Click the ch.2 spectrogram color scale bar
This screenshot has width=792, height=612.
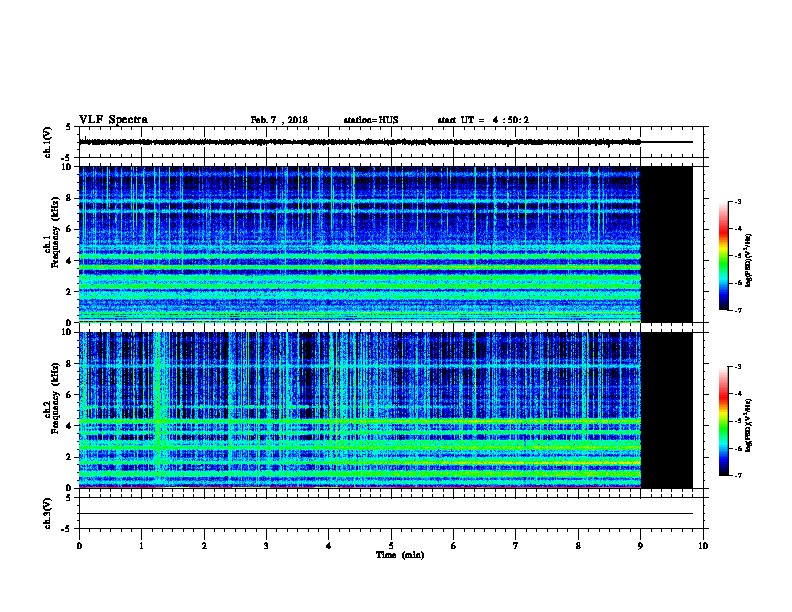[x=723, y=421]
